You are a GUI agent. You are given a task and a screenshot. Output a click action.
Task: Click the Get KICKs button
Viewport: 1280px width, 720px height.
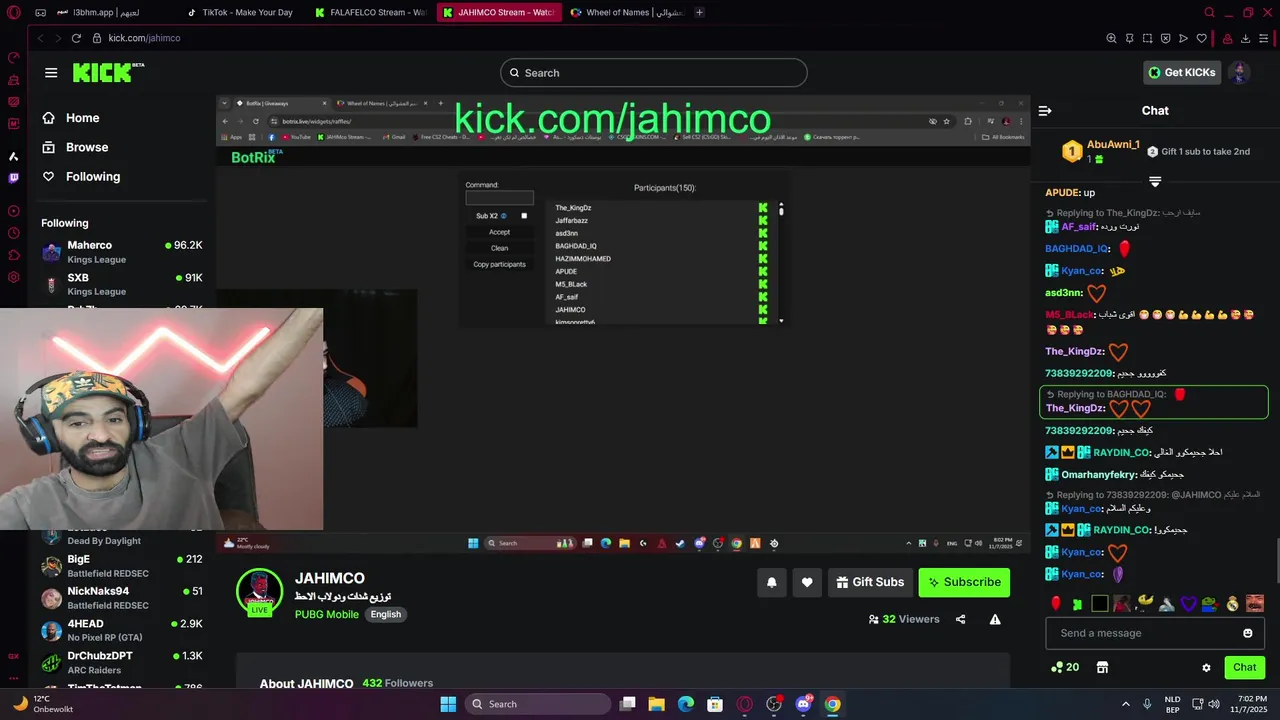pos(1182,72)
